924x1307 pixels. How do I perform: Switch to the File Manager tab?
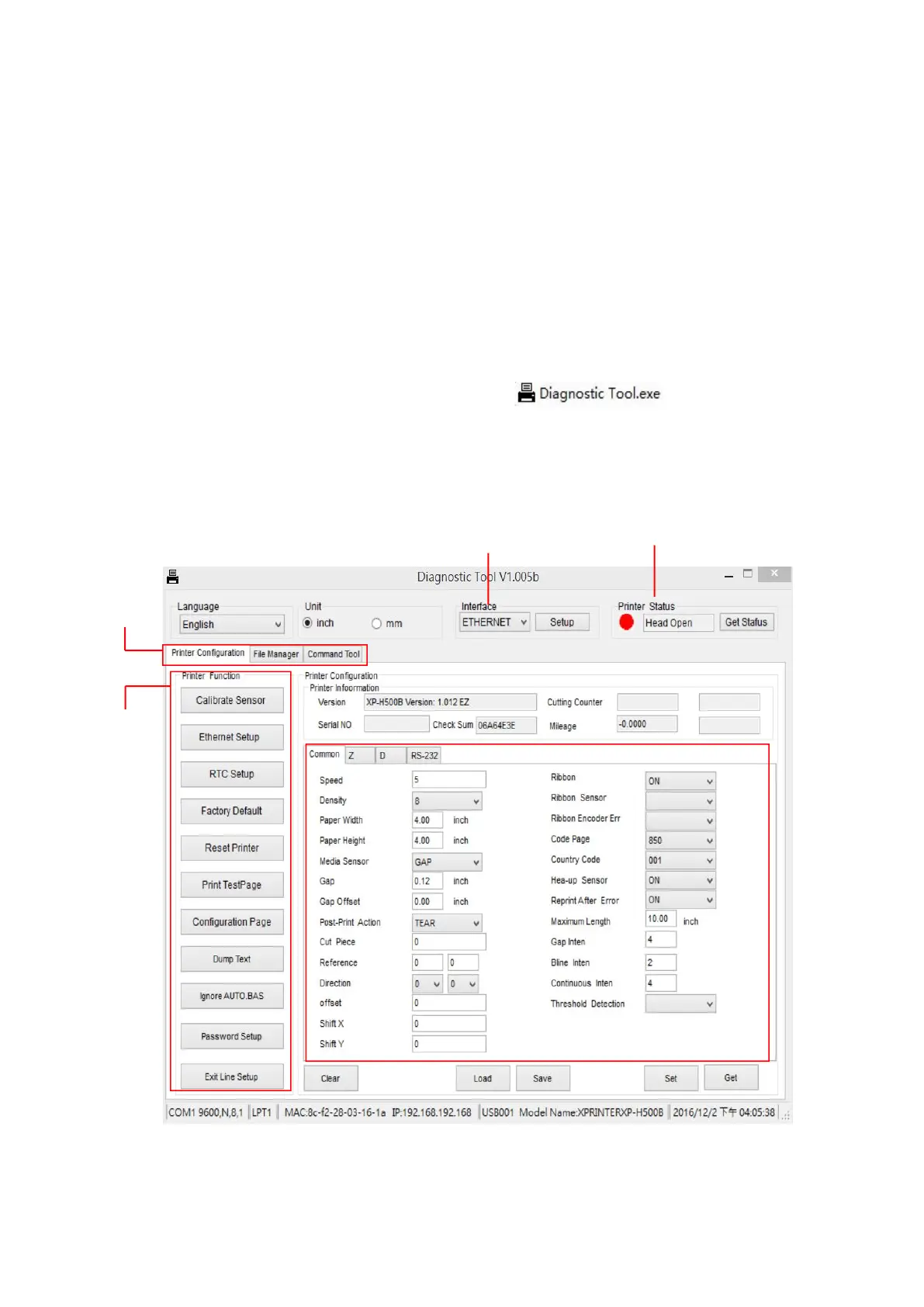[x=276, y=654]
